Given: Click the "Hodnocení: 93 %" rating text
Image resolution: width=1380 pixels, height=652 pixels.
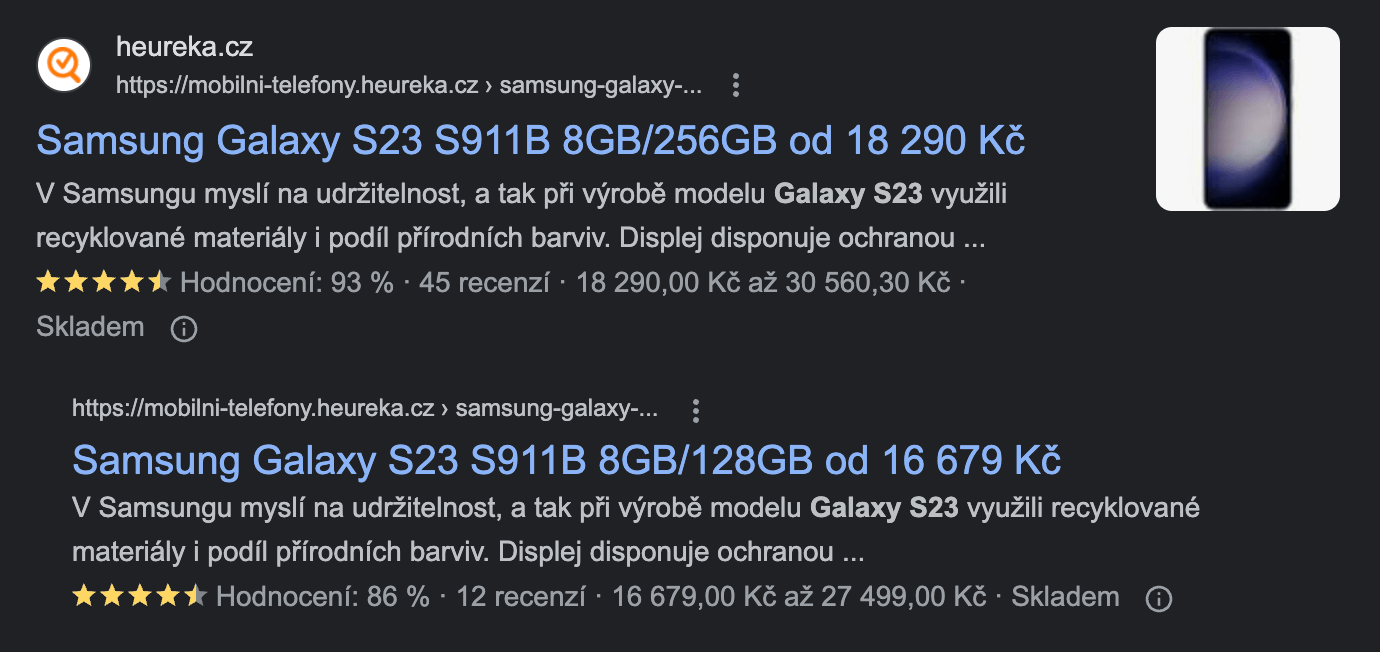Looking at the screenshot, I should point(287,283).
